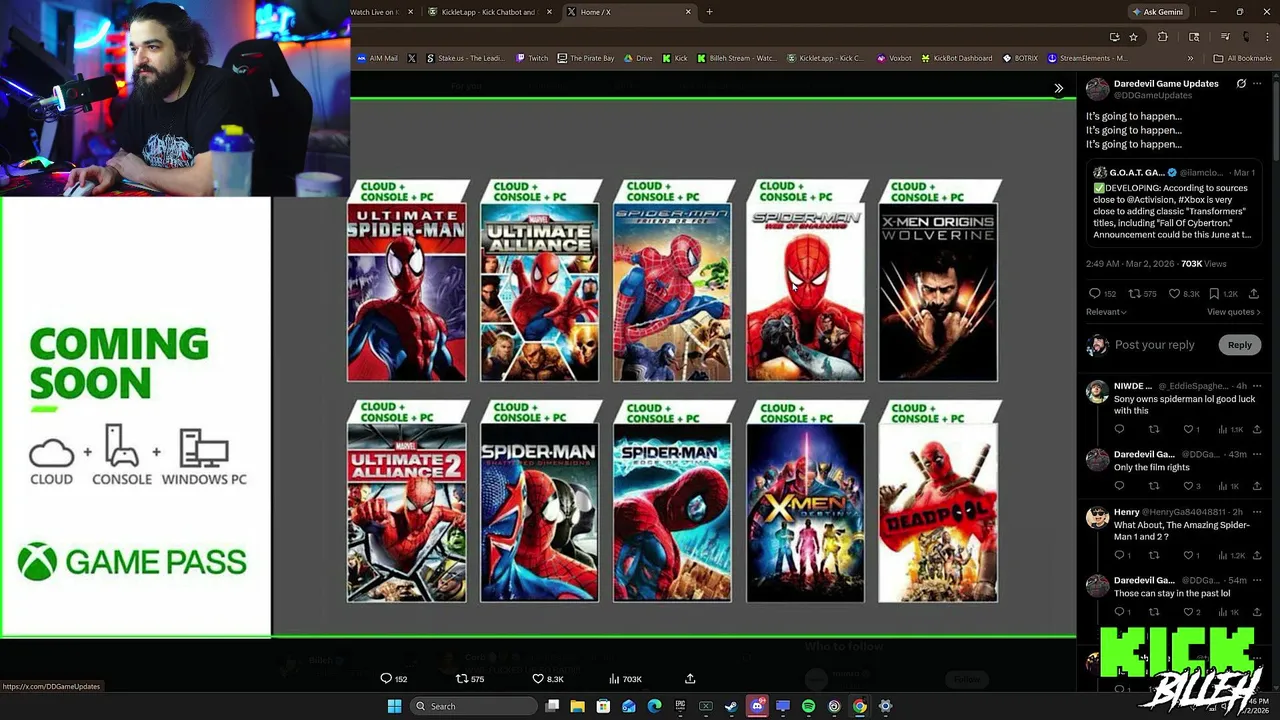Click repost icon showing 575 in sidebar post
Image resolution: width=1280 pixels, height=720 pixels.
(1134, 294)
